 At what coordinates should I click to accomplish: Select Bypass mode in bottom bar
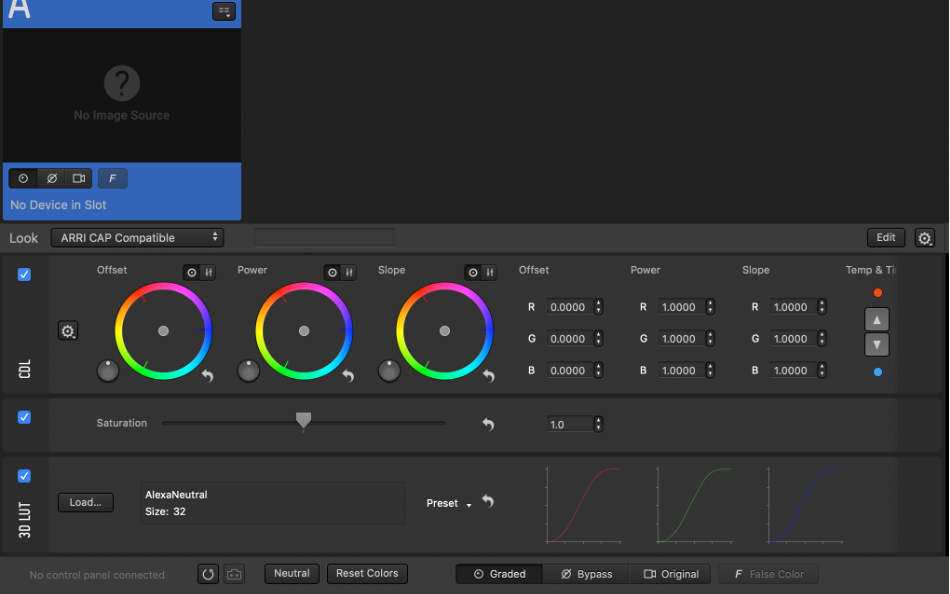586,574
